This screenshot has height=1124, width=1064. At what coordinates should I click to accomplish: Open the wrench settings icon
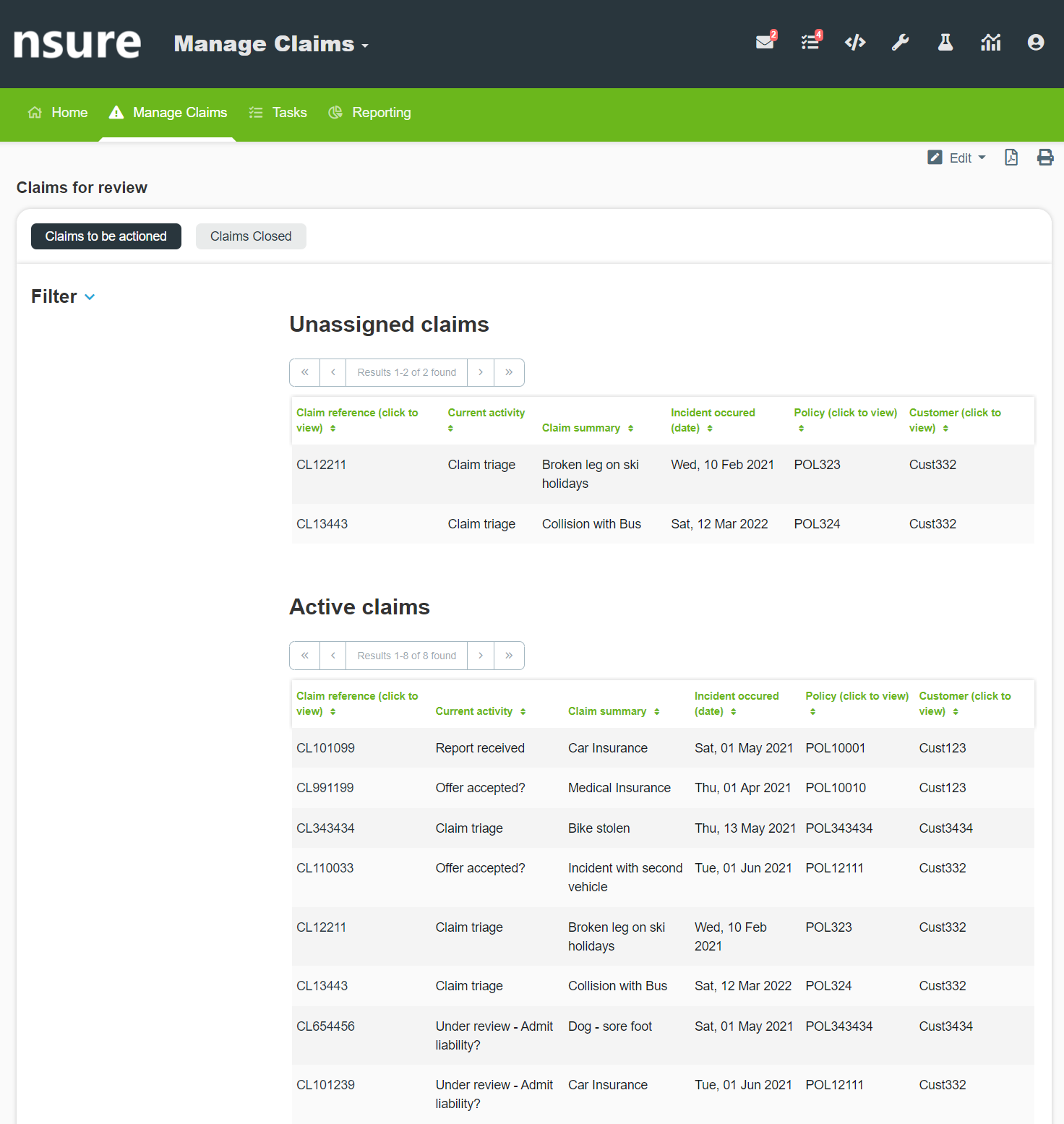[x=900, y=43]
